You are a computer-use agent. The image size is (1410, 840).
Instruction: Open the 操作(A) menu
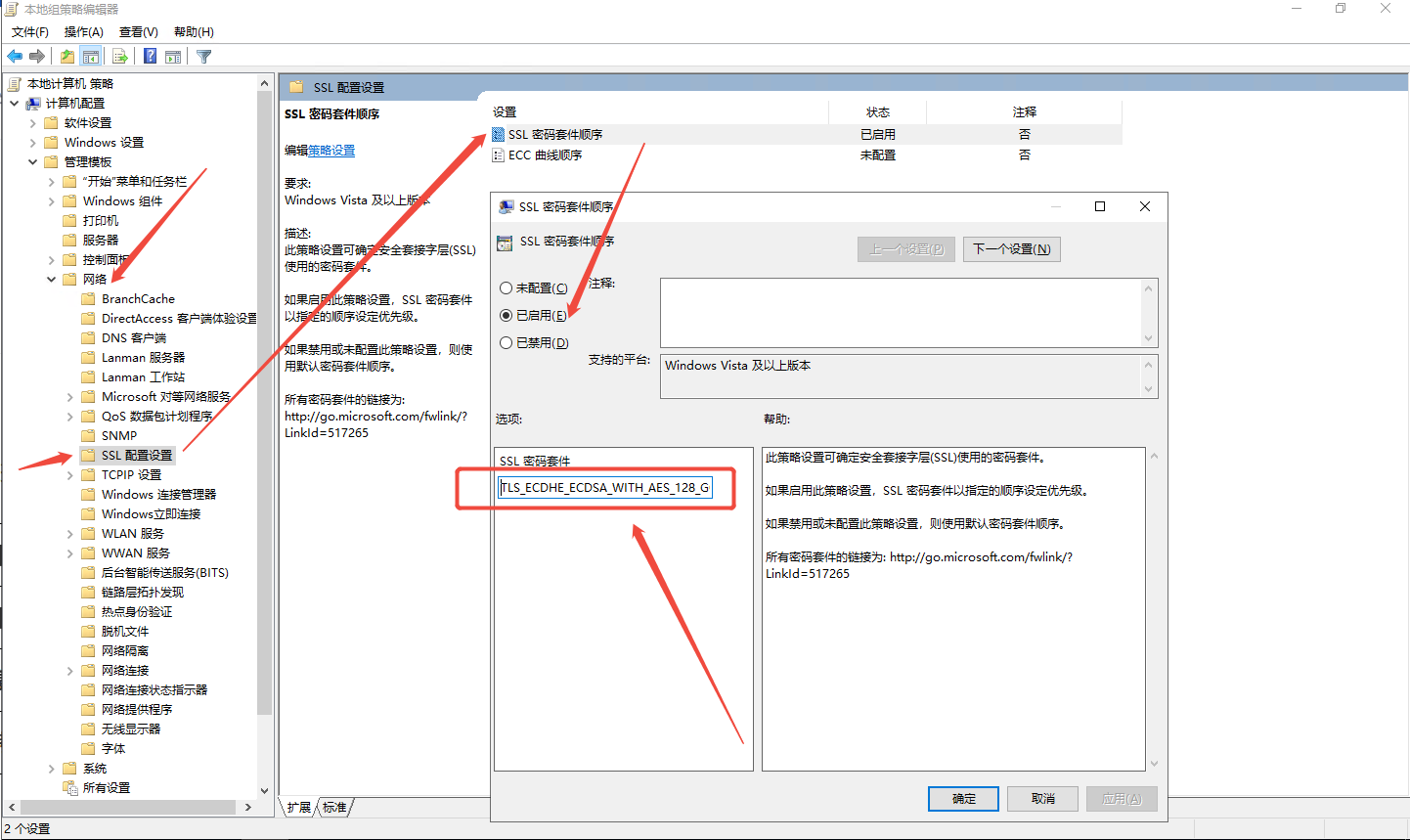click(x=83, y=32)
